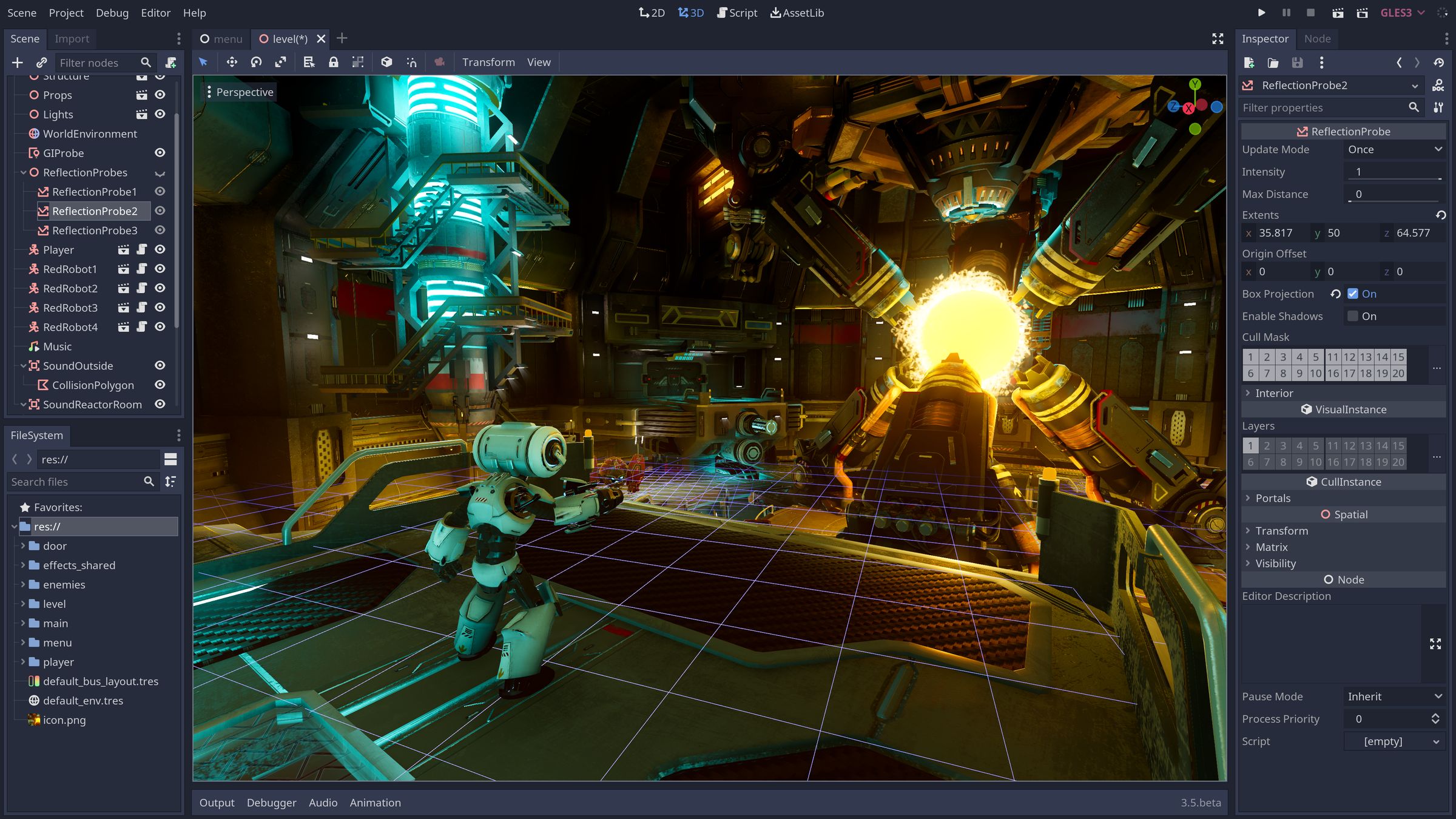Click the Rotate tool icon
This screenshot has width=1456, height=819.
pyautogui.click(x=255, y=62)
